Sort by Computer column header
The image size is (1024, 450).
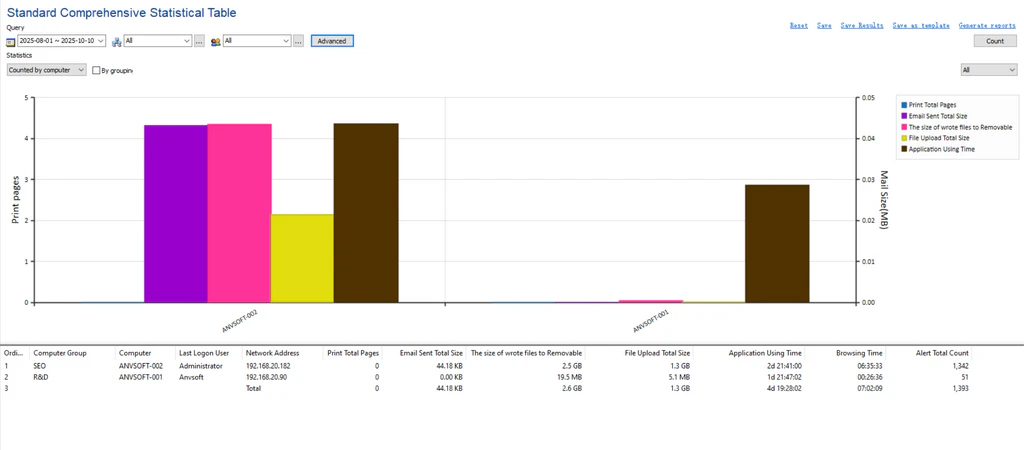tap(146, 353)
